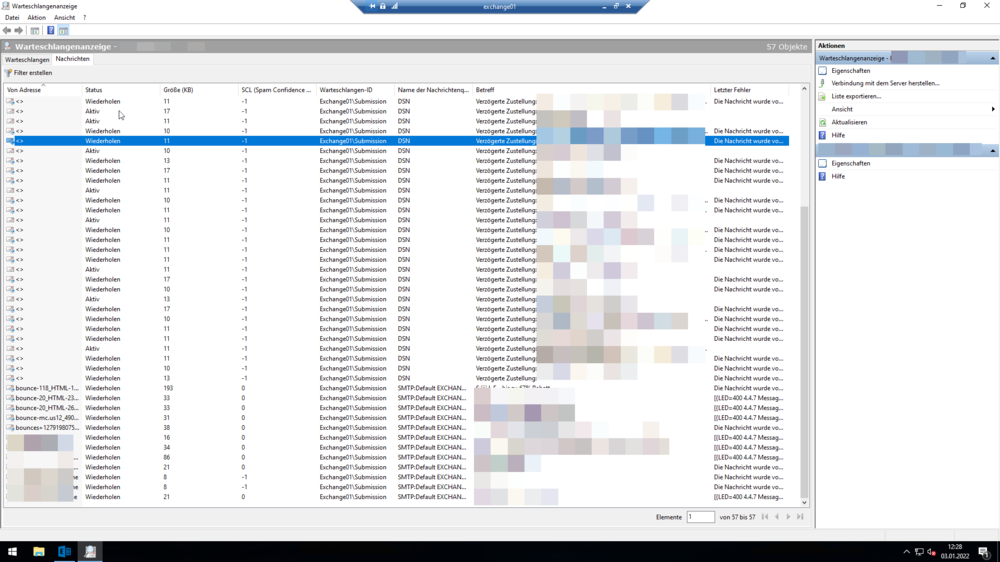
Task: Collapse the Warteschlangenanzeige actions section
Action: click(x=993, y=58)
